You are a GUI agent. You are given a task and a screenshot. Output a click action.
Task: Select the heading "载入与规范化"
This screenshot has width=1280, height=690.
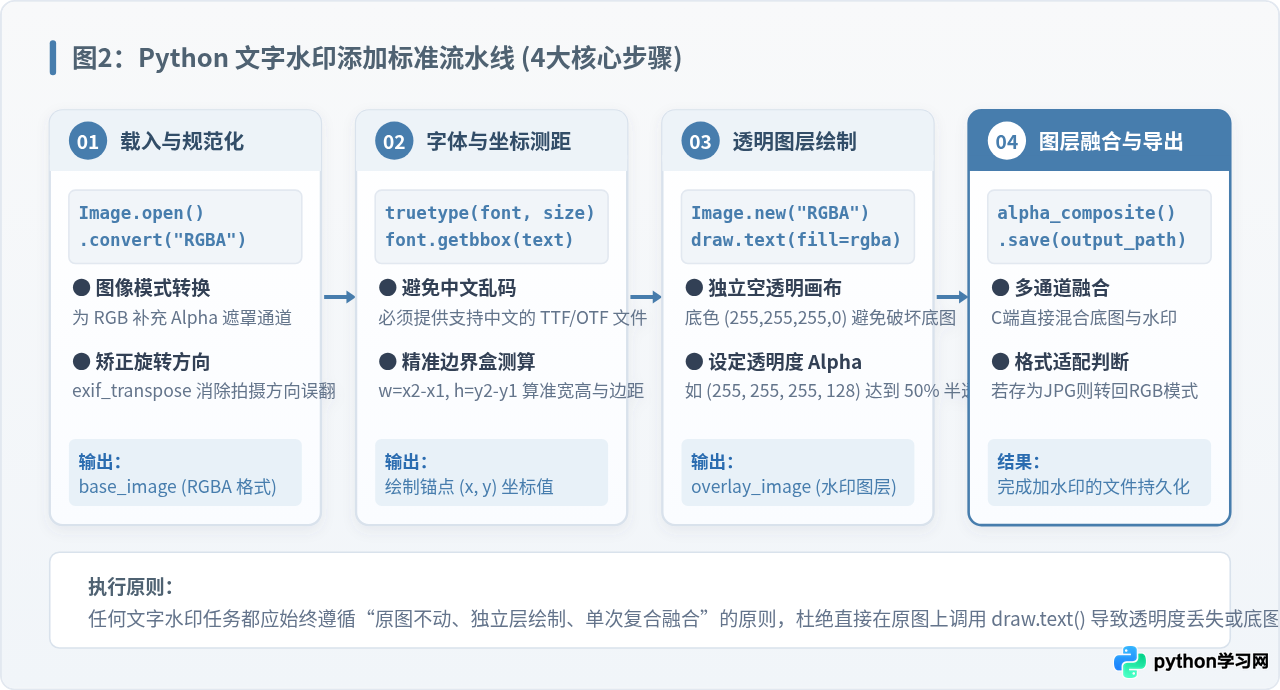[x=181, y=141]
